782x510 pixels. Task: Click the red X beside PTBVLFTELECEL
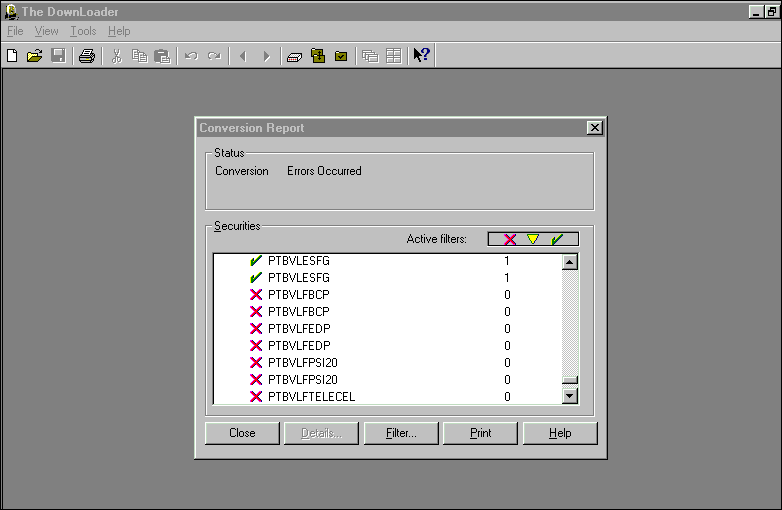[256, 396]
